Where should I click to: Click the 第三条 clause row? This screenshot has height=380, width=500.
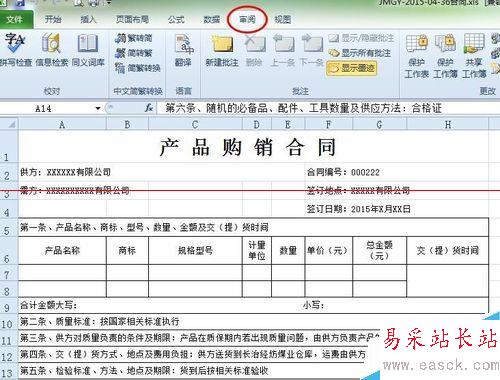point(199,338)
